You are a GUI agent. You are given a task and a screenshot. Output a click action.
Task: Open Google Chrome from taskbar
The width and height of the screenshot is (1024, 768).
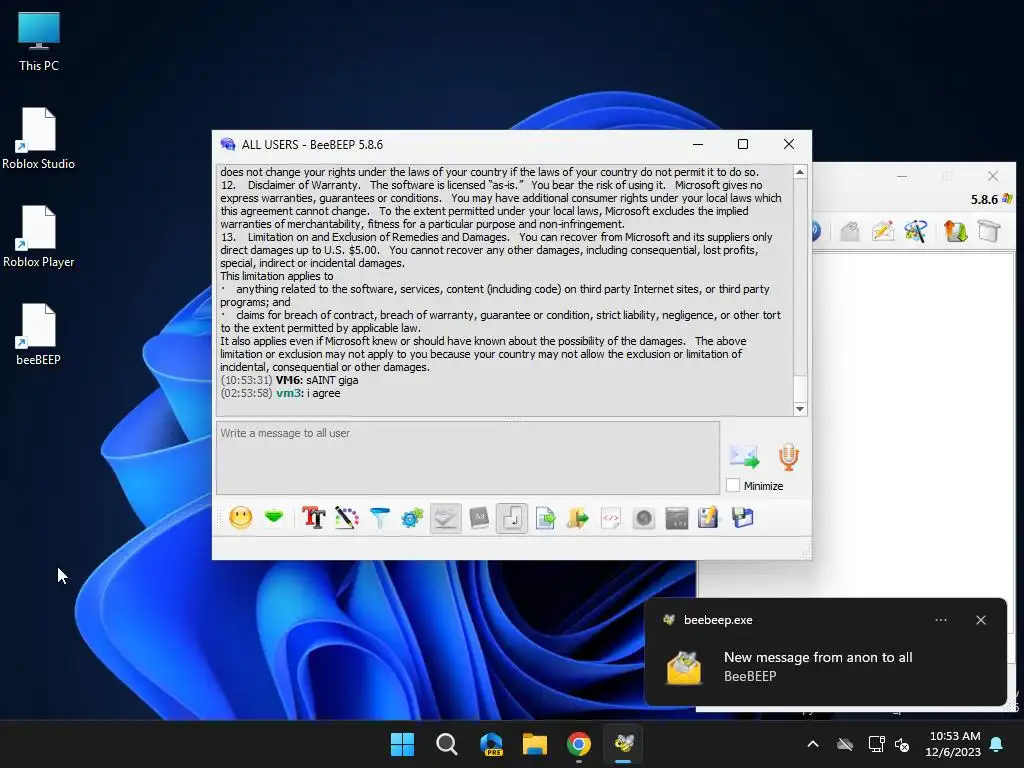coord(579,744)
